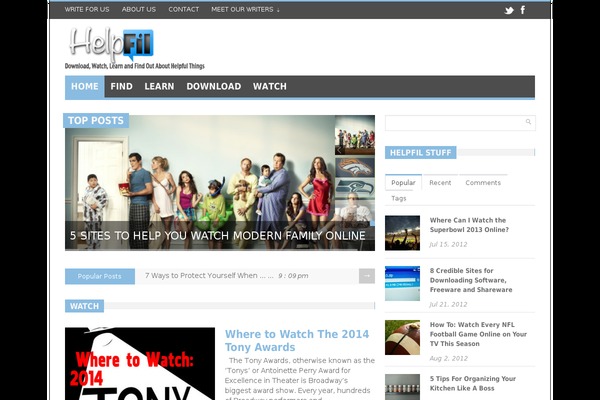Click ticker time 9 : 09 pm
Viewport: 600px width, 400px height.
293,276
